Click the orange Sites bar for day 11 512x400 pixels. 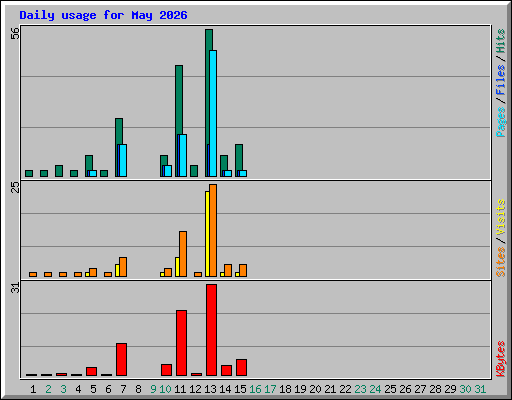pos(183,254)
